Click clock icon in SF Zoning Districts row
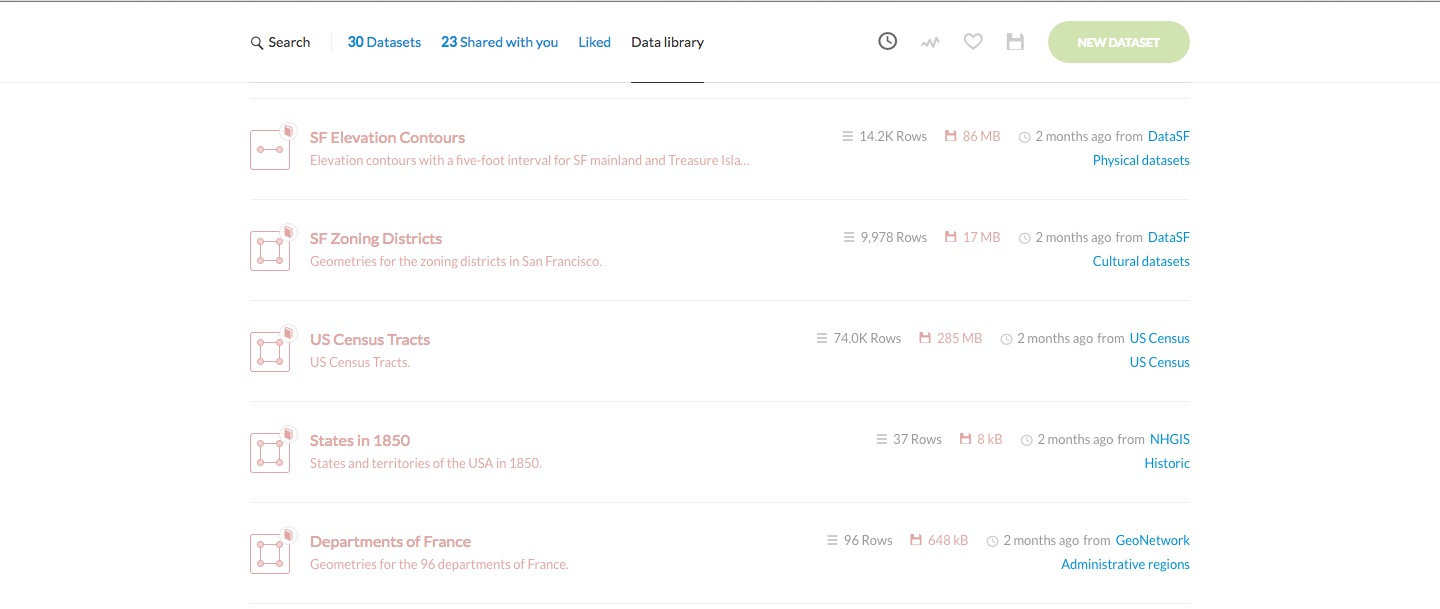 tap(1024, 238)
